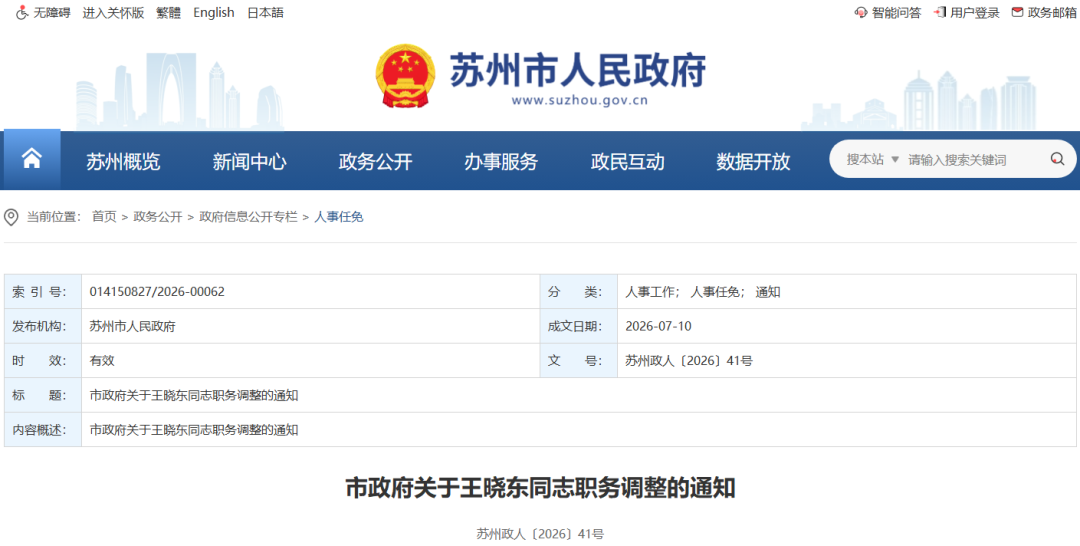The width and height of the screenshot is (1080, 546).
Task: Click the 索引号 label cell
Action: click(43, 292)
